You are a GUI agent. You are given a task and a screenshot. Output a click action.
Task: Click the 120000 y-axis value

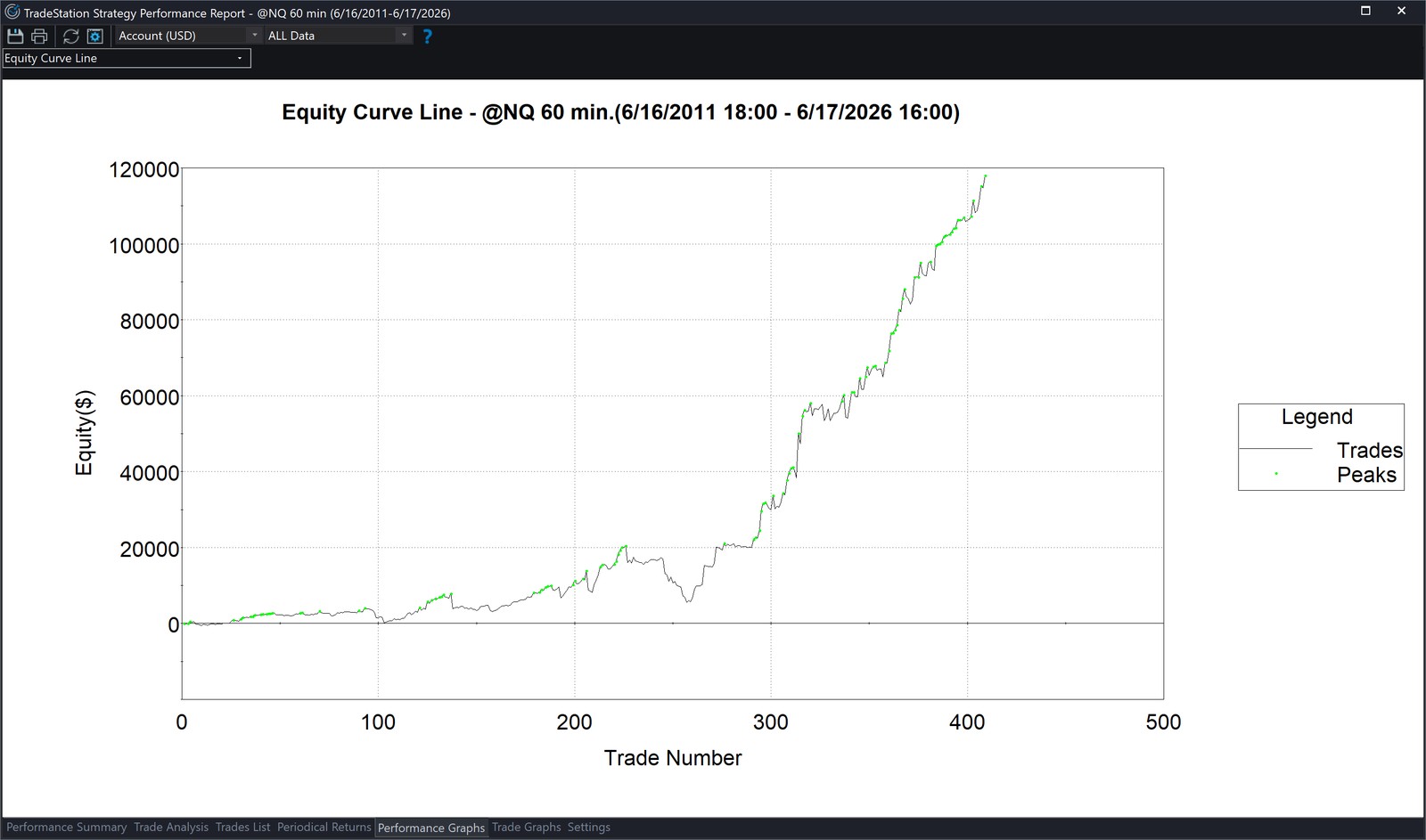point(143,169)
